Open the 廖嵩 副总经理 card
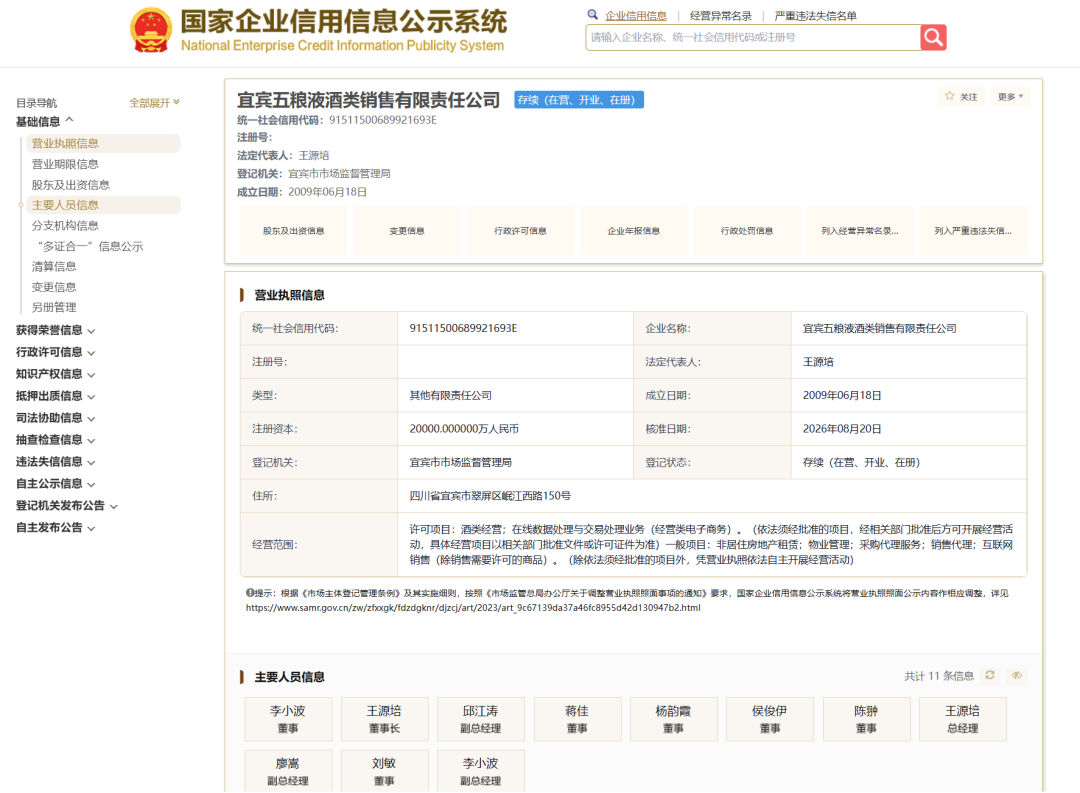Image resolution: width=1080 pixels, height=793 pixels. 288,772
